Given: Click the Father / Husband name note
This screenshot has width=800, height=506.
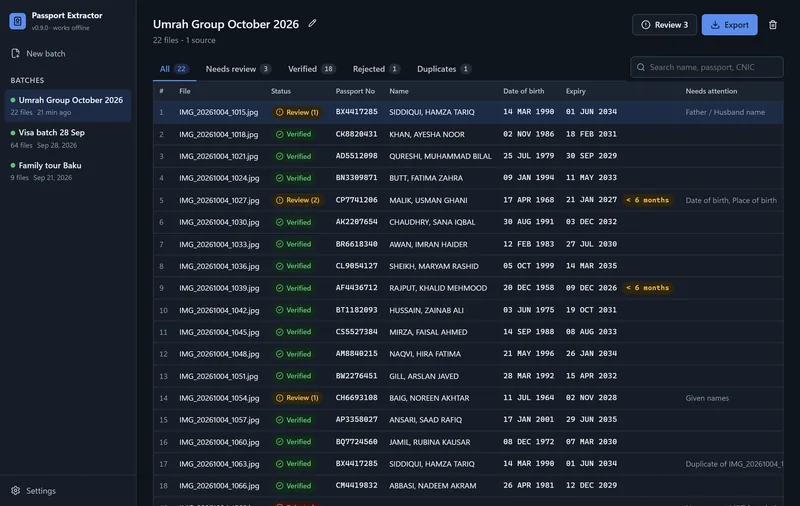Looking at the screenshot, I should pyautogui.click(x=725, y=112).
